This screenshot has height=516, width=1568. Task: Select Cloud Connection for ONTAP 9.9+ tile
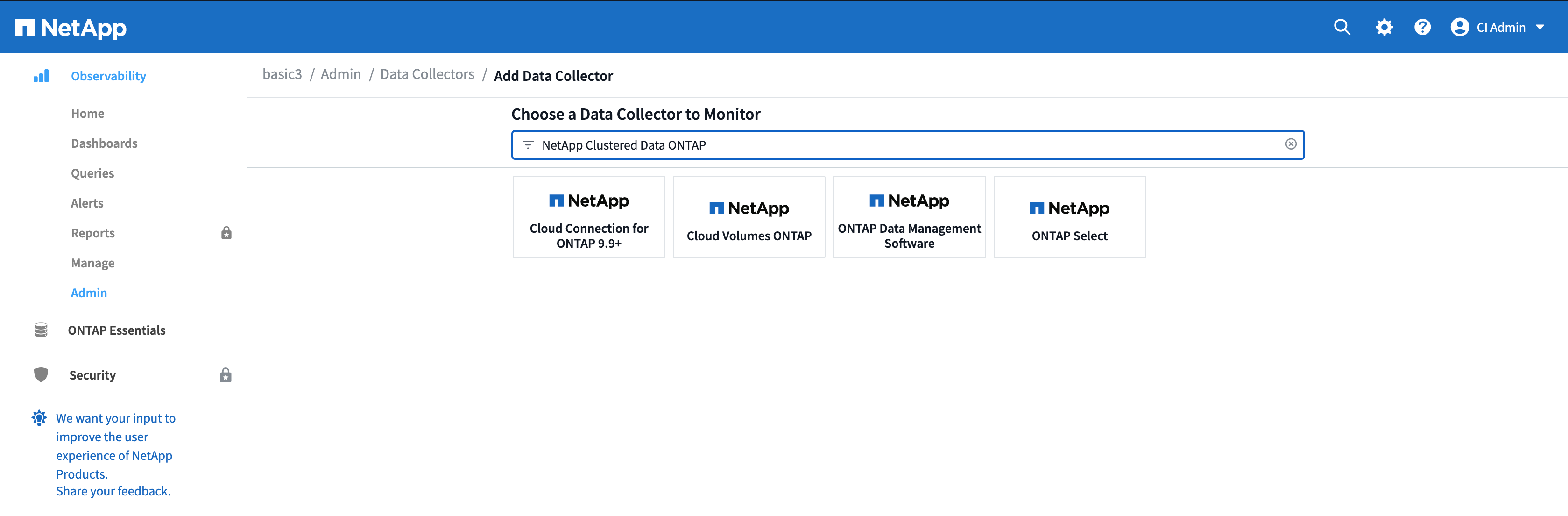tap(589, 217)
